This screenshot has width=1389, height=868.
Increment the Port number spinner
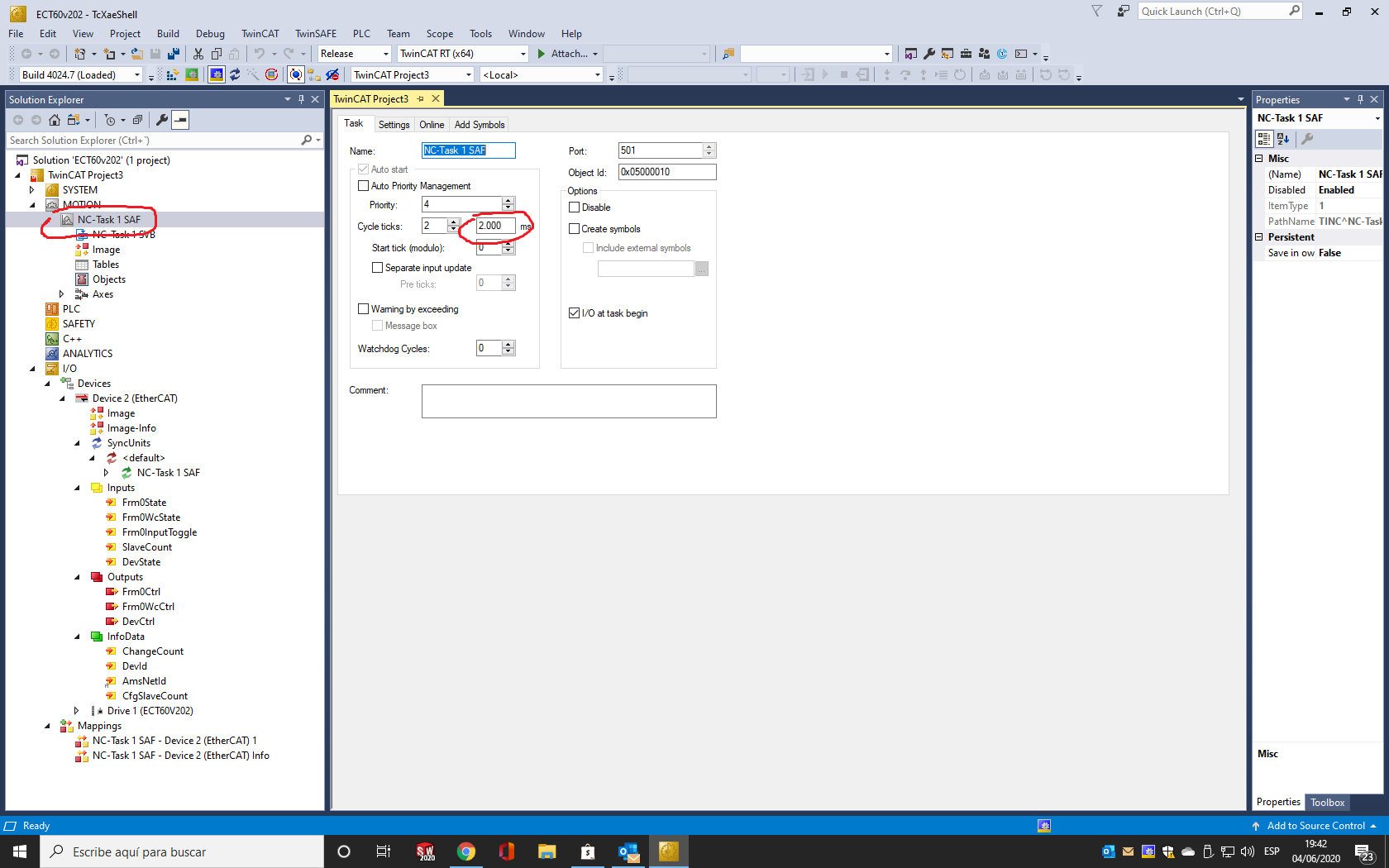coord(709,147)
